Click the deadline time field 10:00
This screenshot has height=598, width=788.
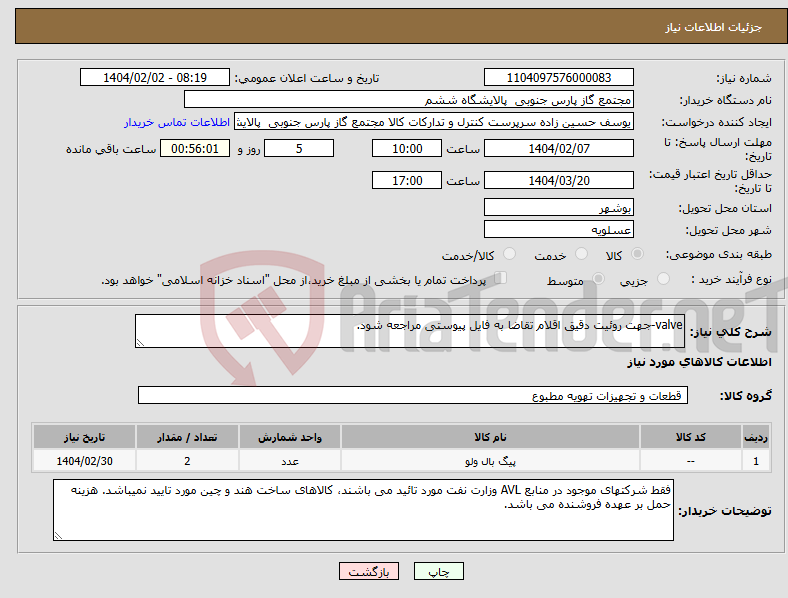point(407,149)
